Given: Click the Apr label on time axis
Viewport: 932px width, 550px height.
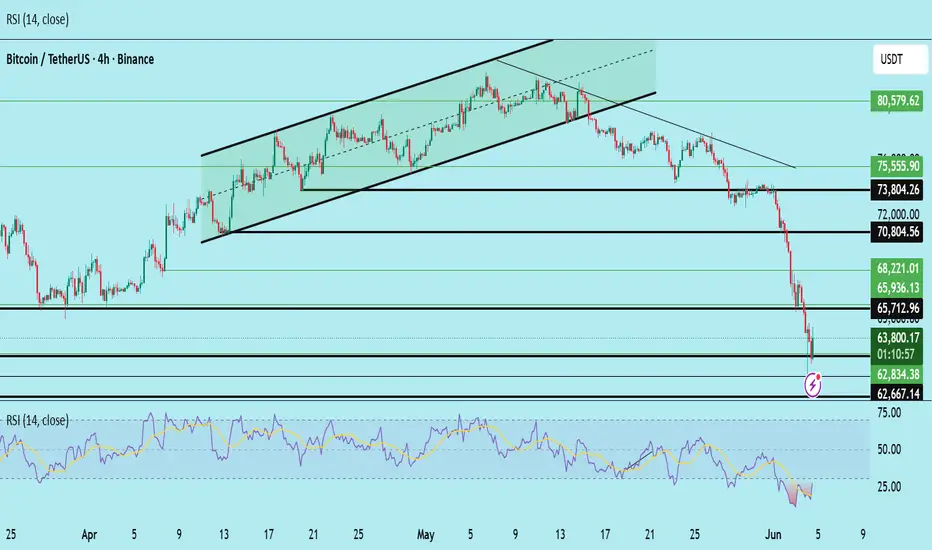Looking at the screenshot, I should click(89, 535).
